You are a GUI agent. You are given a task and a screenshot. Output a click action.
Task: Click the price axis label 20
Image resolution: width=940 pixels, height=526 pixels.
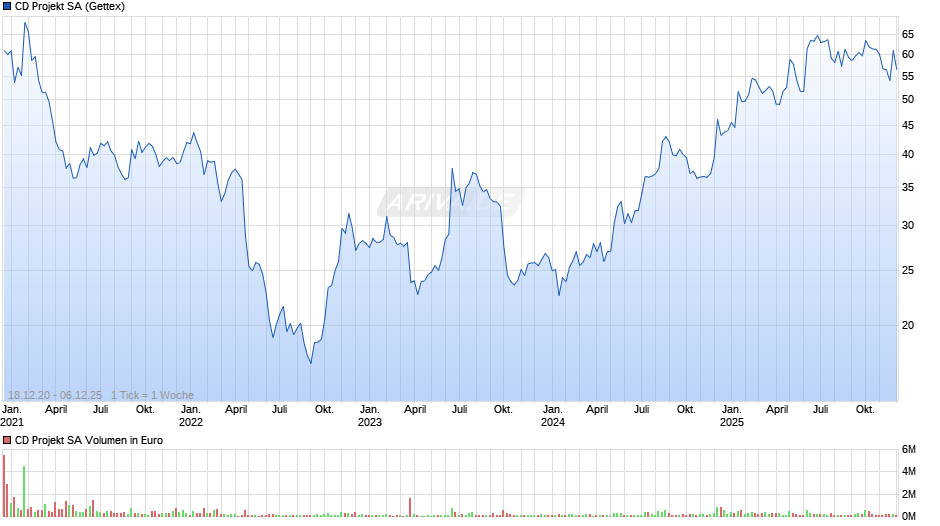tap(908, 325)
